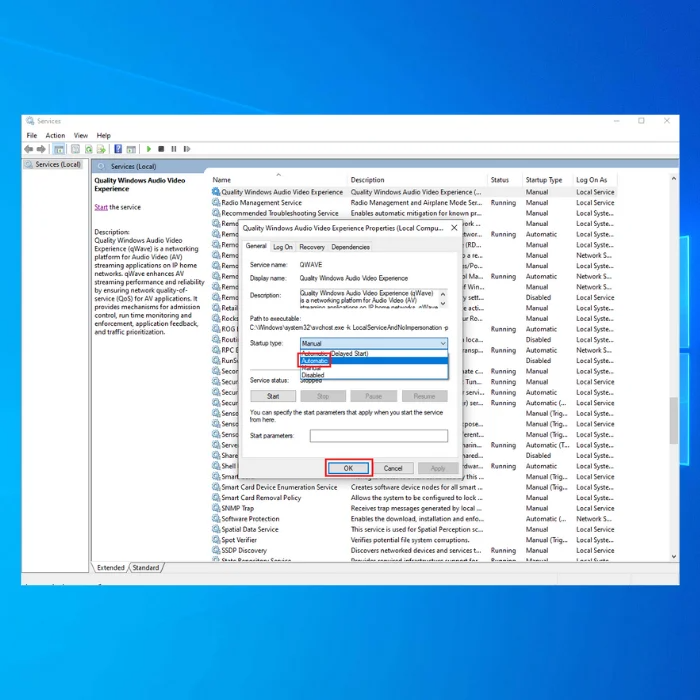Click the Export List toolbar icon
700x700 pixels.
tap(101, 149)
